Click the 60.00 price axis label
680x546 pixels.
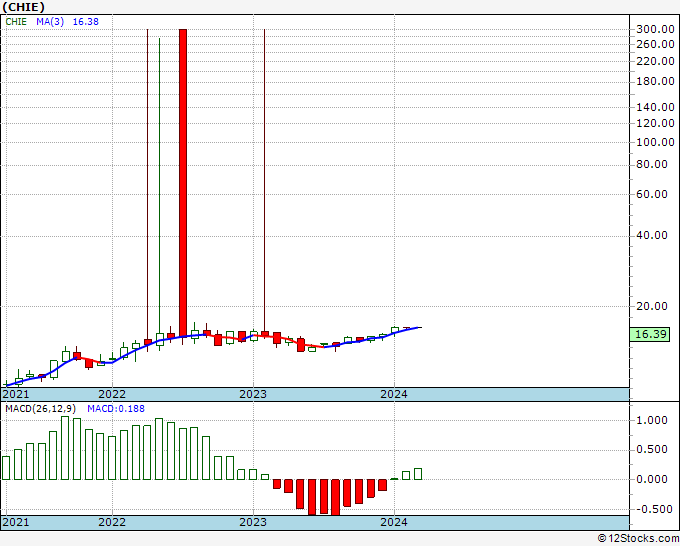tap(651, 194)
